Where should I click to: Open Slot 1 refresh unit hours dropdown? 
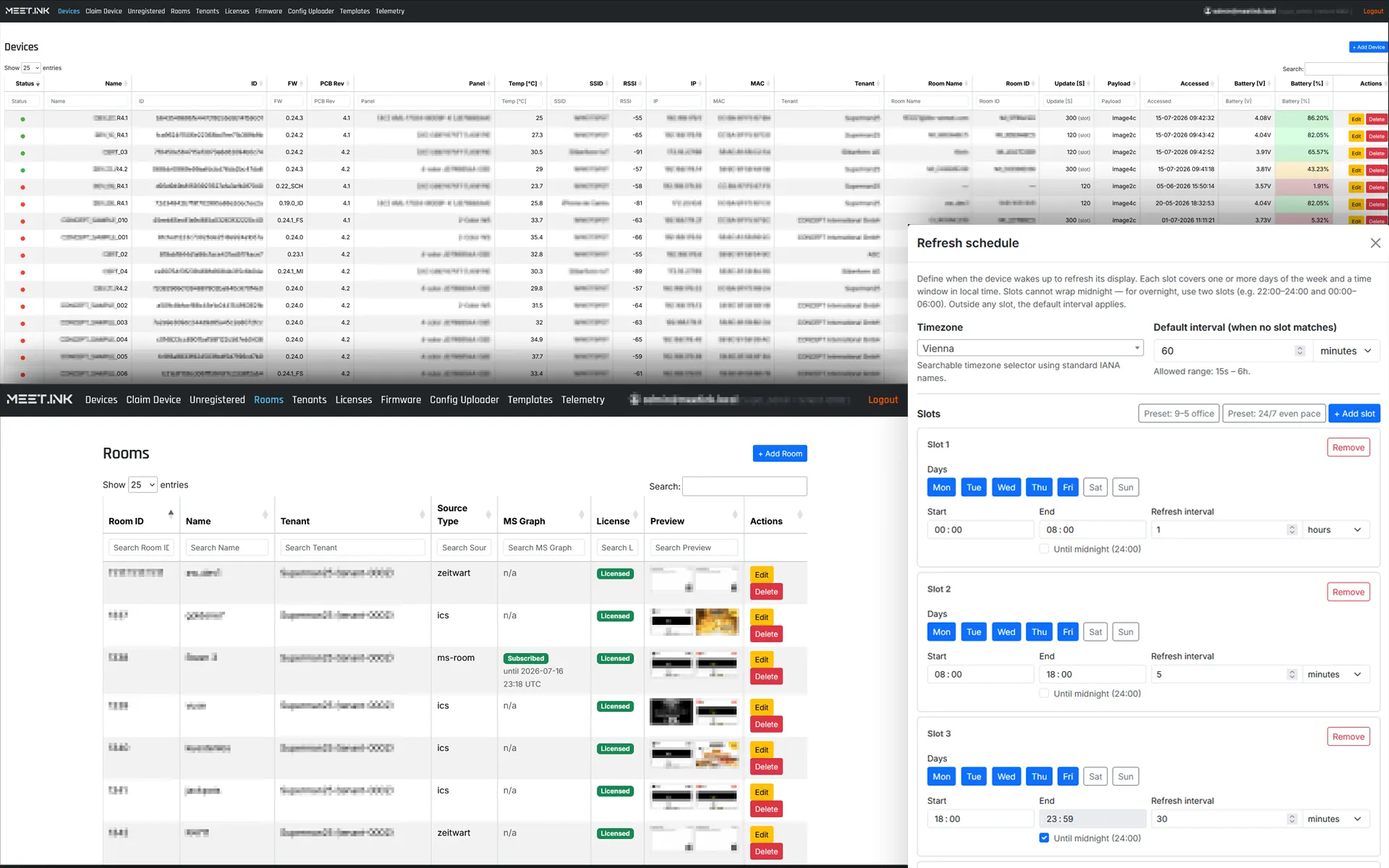(1335, 530)
